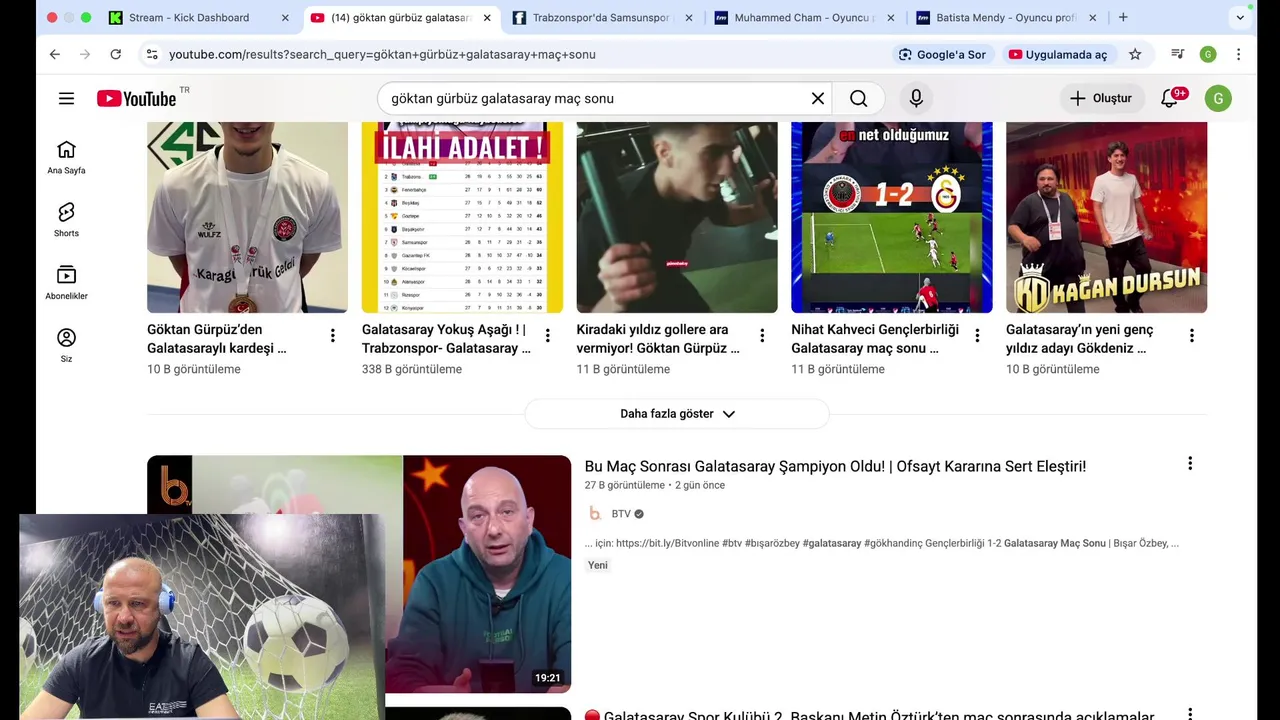Image resolution: width=1280 pixels, height=720 pixels.
Task: Click the YouTube search box text
Action: [x=502, y=98]
